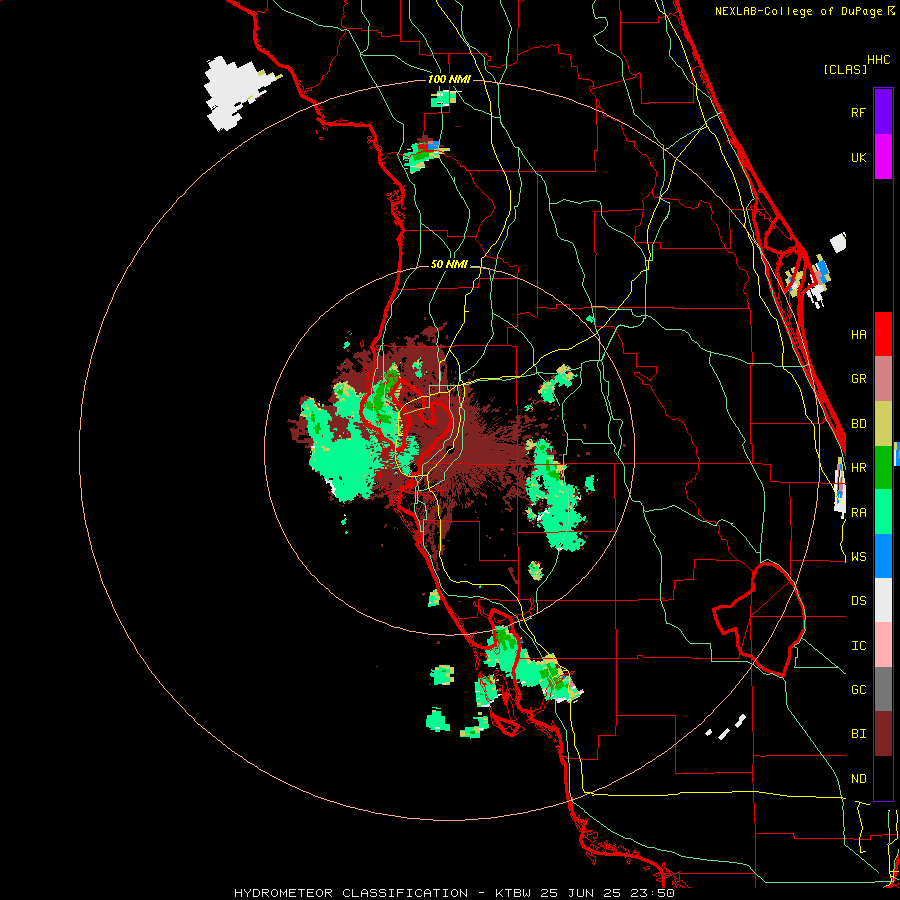Click the UK magenta legend swatch

tap(883, 157)
